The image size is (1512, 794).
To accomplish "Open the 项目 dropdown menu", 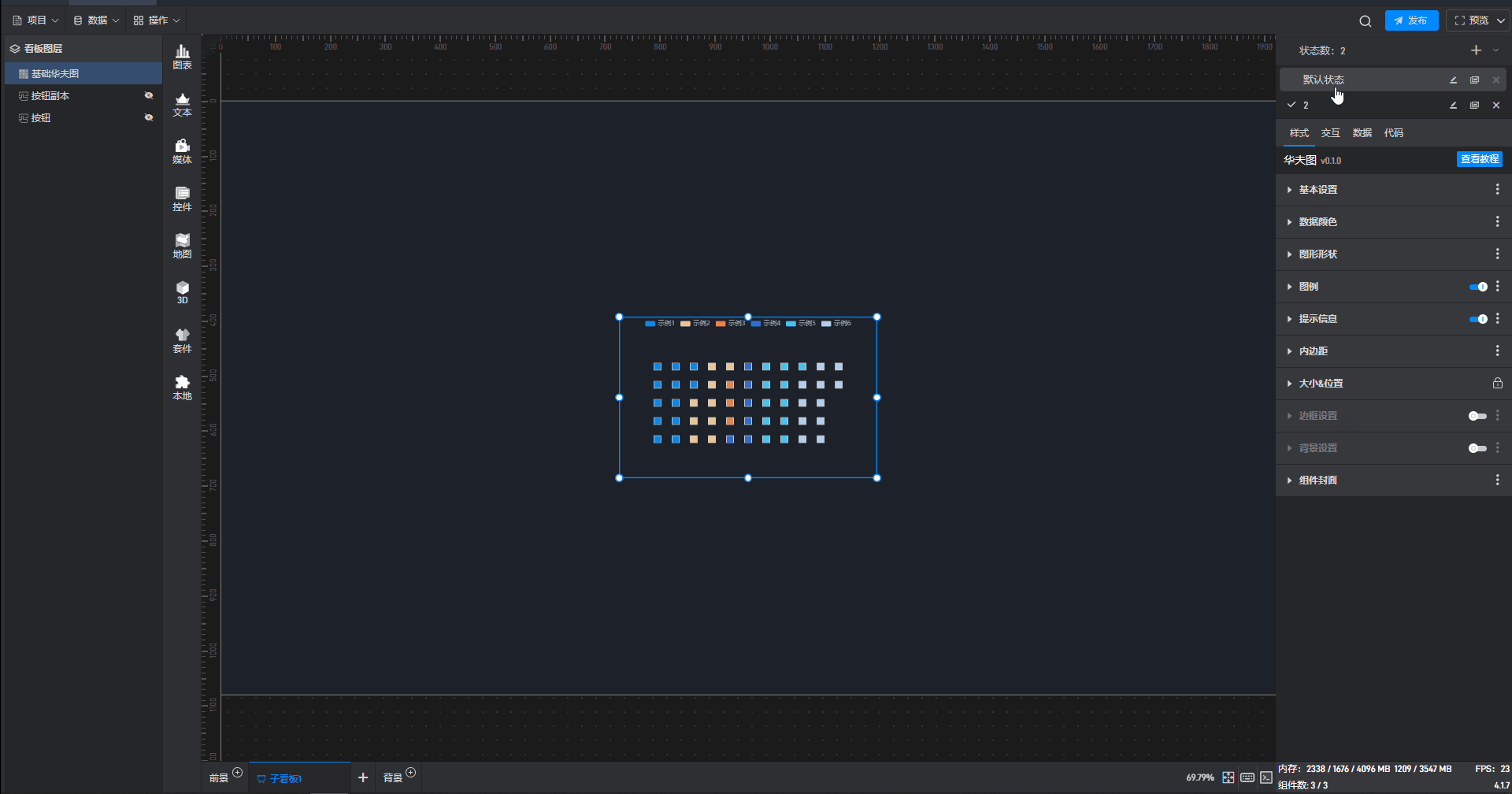I will (x=36, y=20).
